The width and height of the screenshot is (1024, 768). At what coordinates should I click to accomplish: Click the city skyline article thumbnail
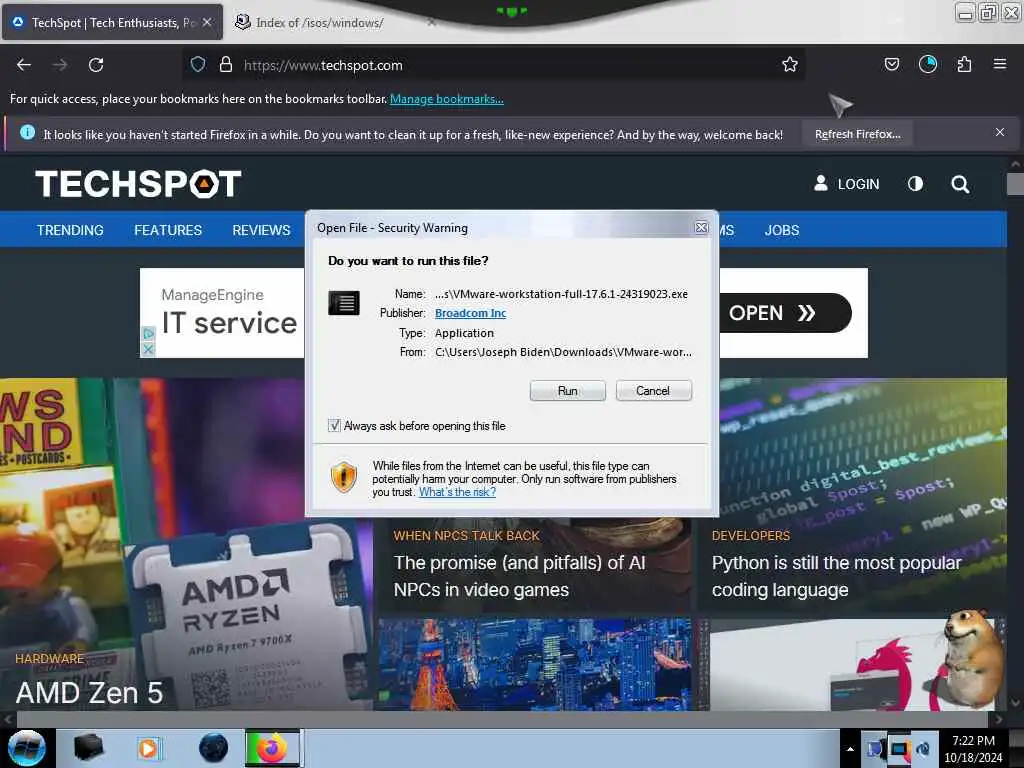coord(535,664)
